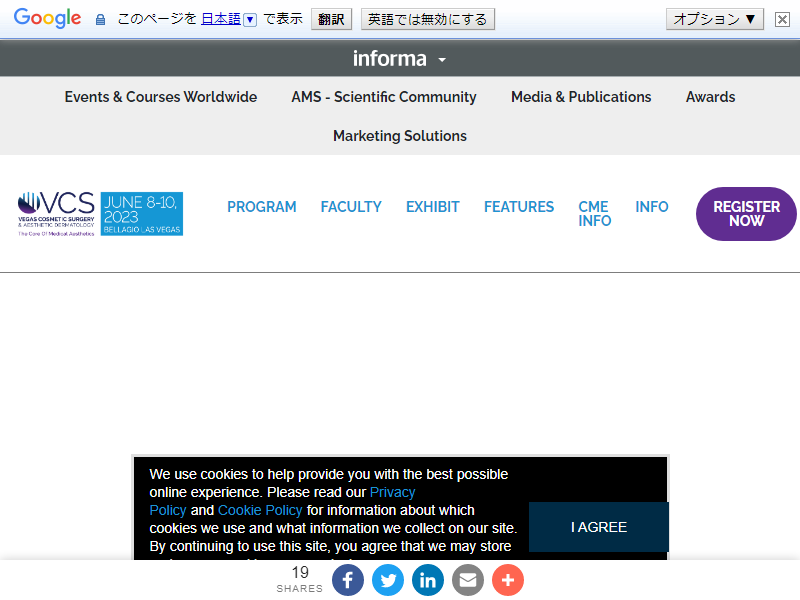Close the Google translate bar
The height and width of the screenshot is (600, 800).
(x=782, y=19)
